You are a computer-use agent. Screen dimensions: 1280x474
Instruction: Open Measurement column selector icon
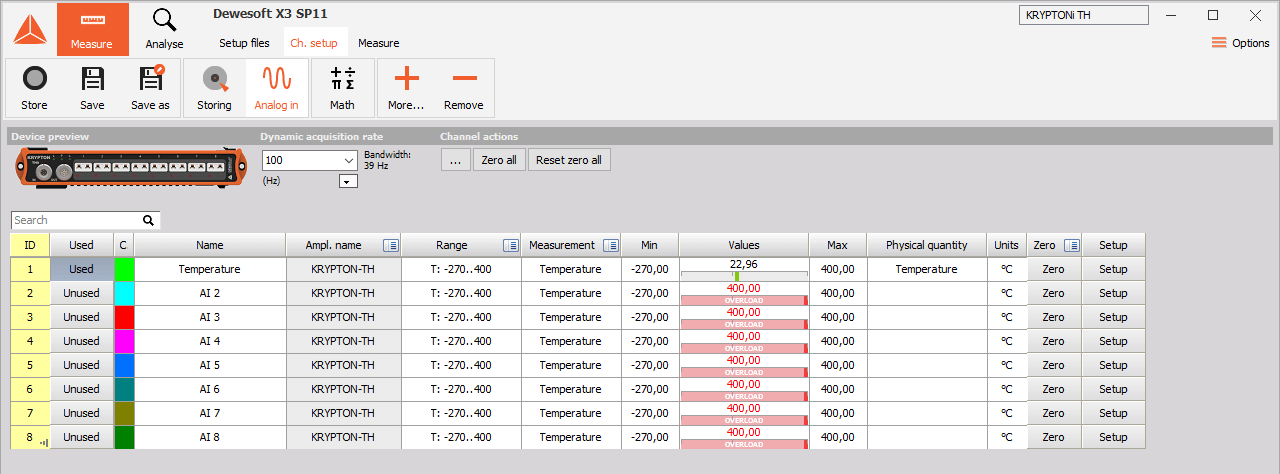pyautogui.click(x=610, y=245)
